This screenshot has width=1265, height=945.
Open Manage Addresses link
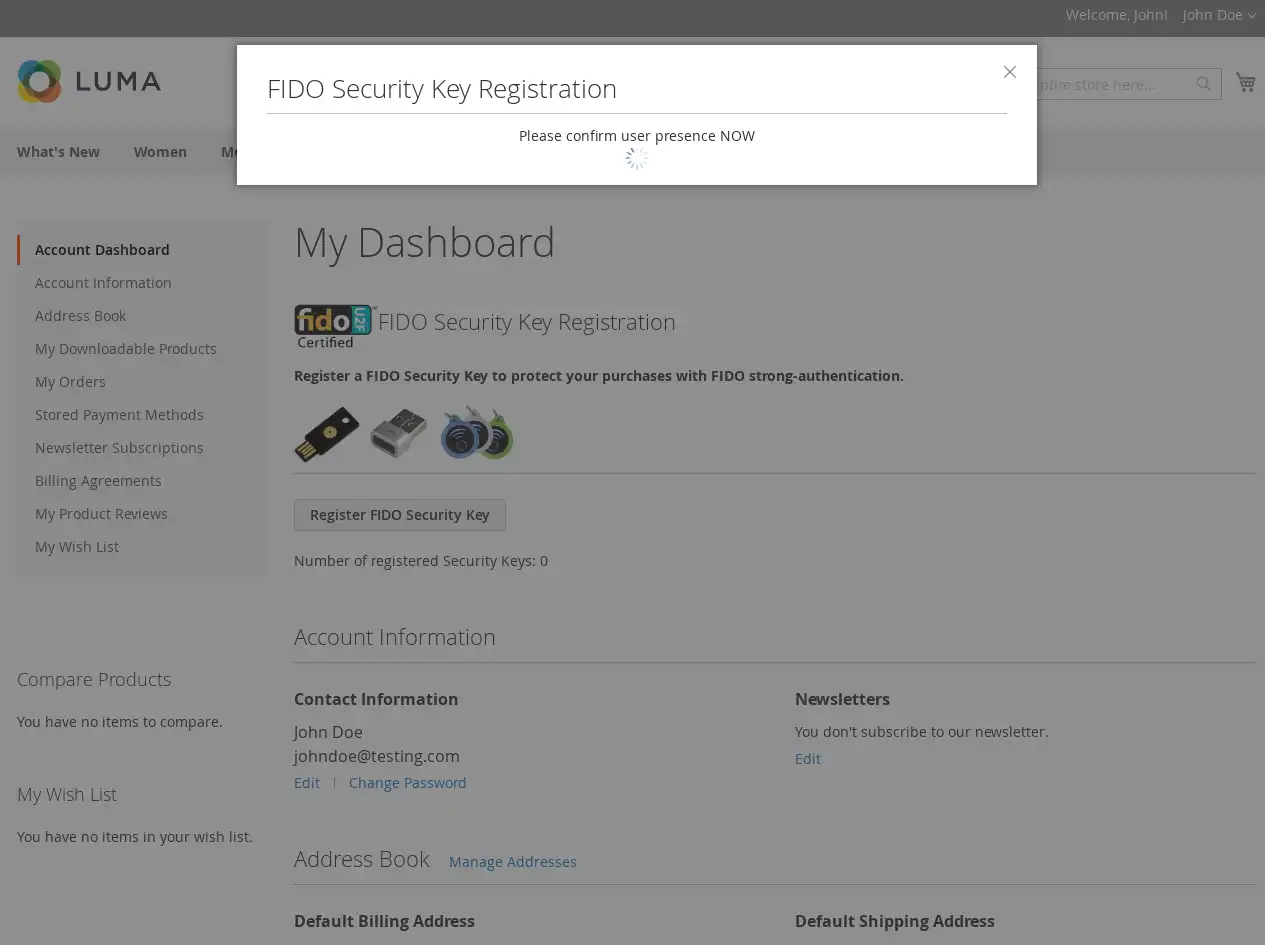[512, 862]
